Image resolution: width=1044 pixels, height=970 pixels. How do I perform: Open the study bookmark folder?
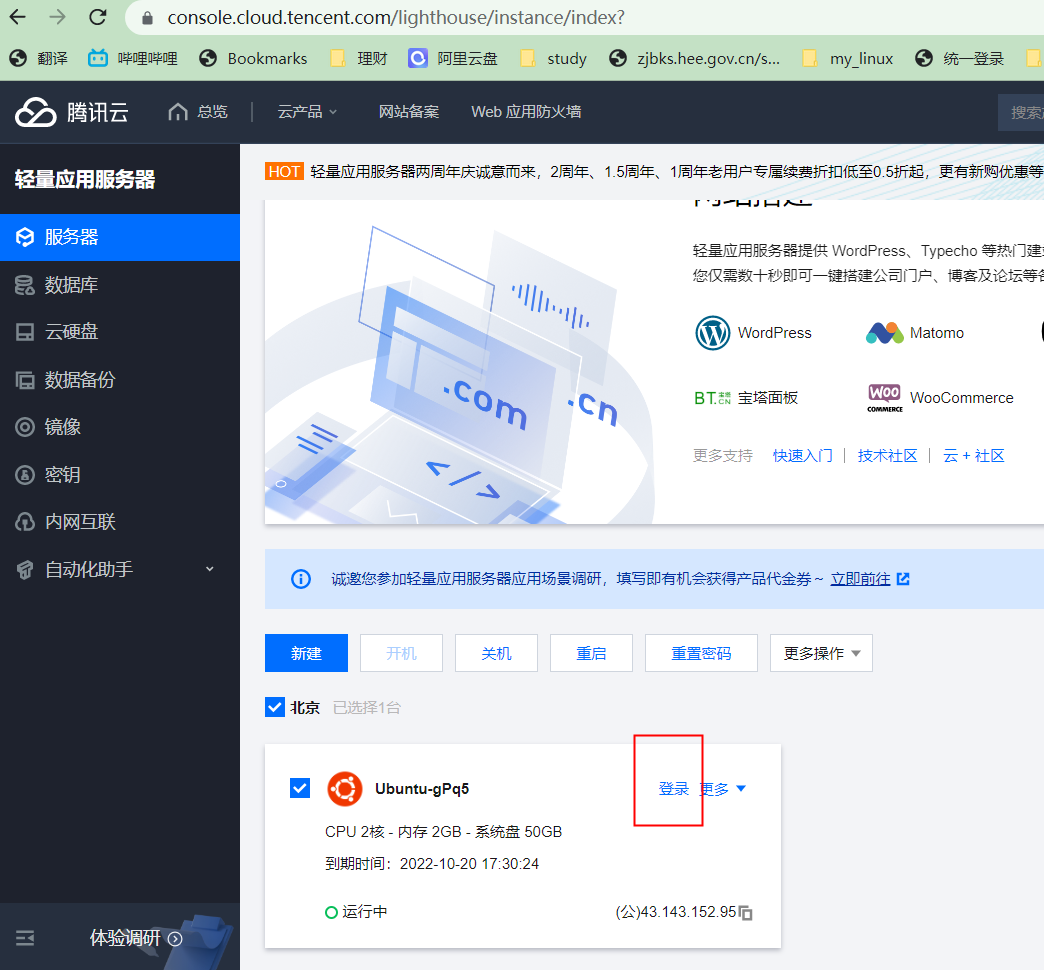click(553, 59)
